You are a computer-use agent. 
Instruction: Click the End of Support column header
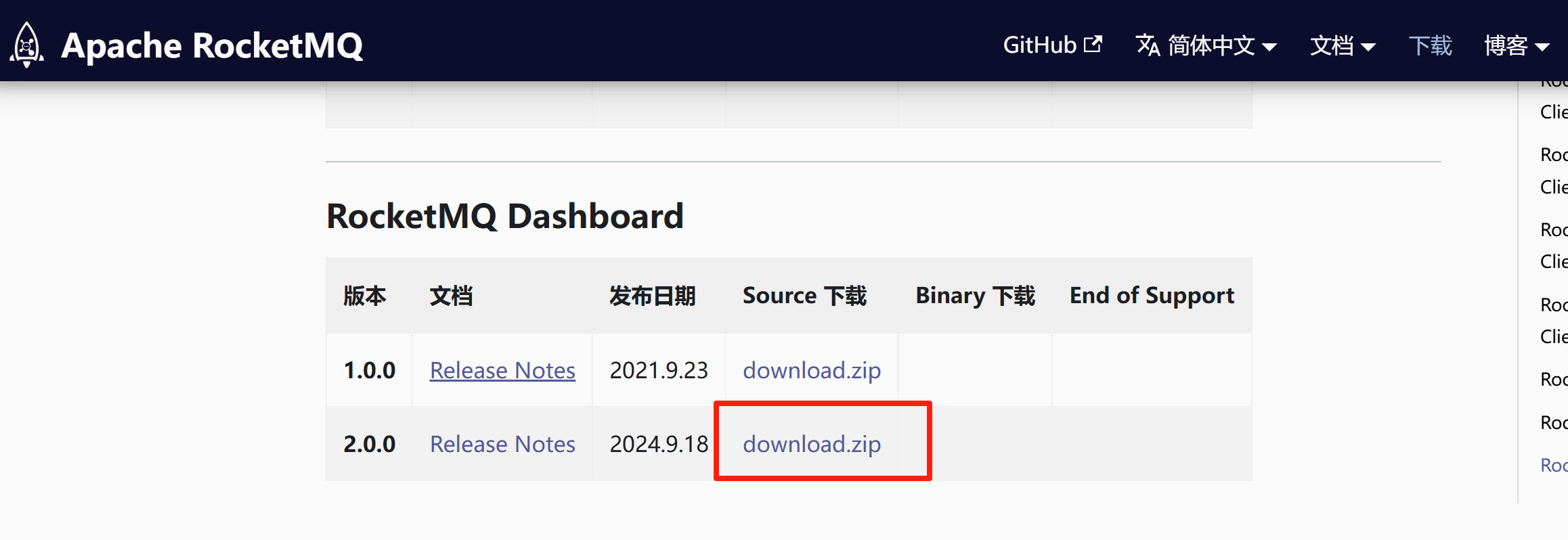1152,296
